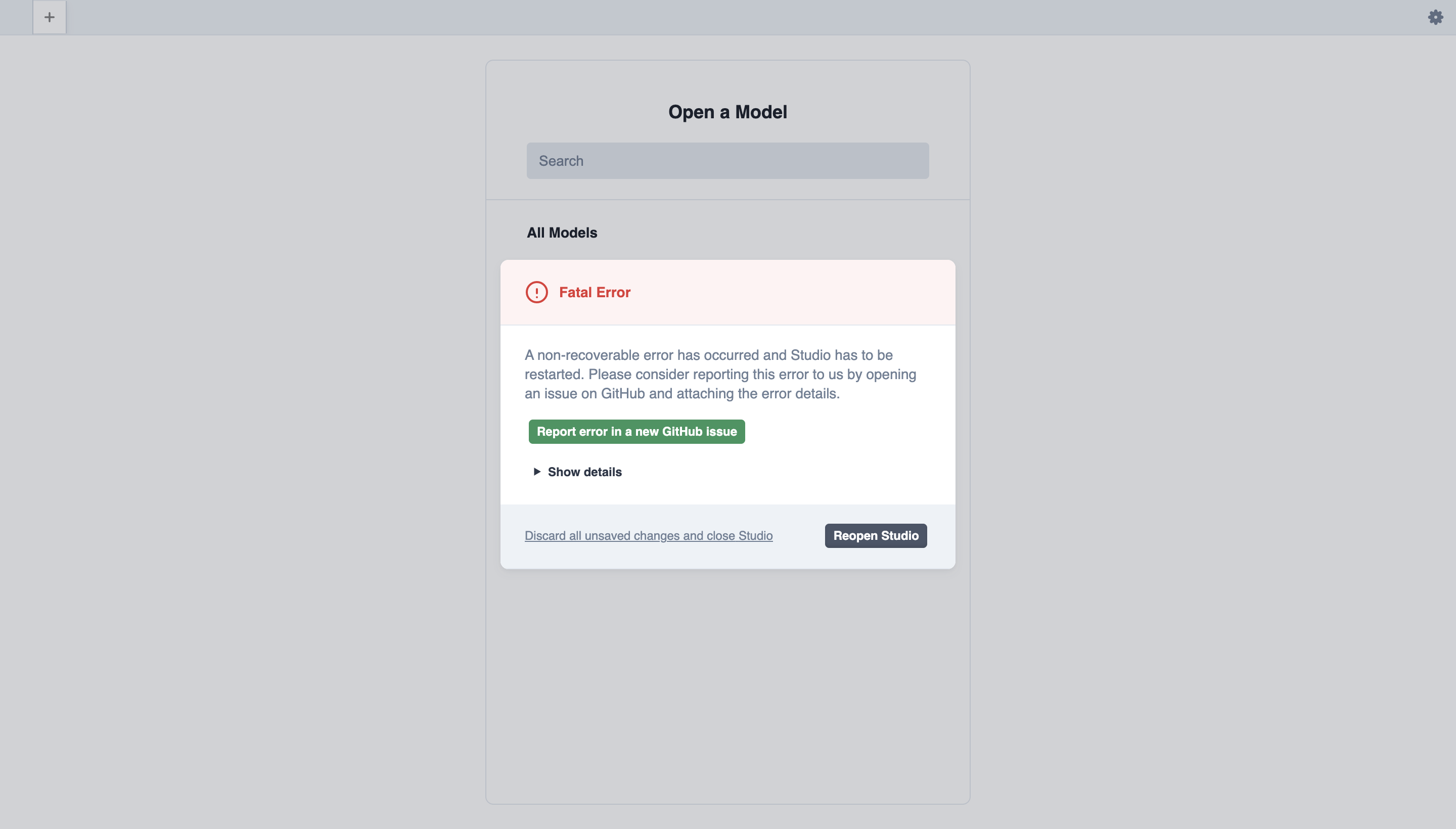
Task: Select the exclamation mark inside the error banner
Action: coord(537,292)
